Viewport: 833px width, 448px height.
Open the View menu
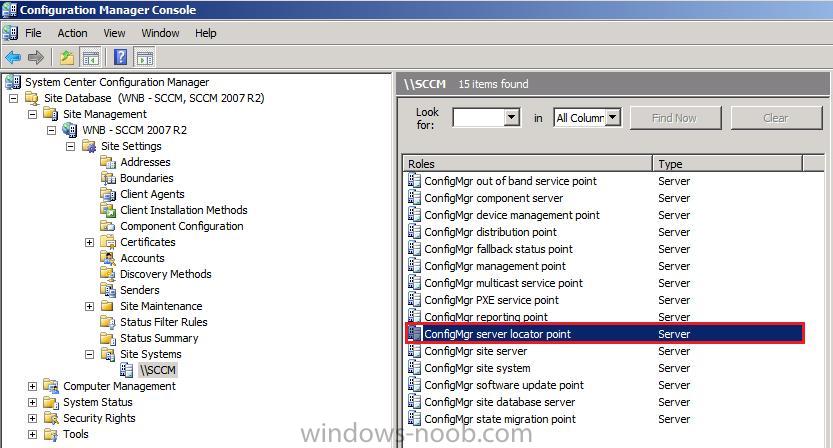click(114, 33)
